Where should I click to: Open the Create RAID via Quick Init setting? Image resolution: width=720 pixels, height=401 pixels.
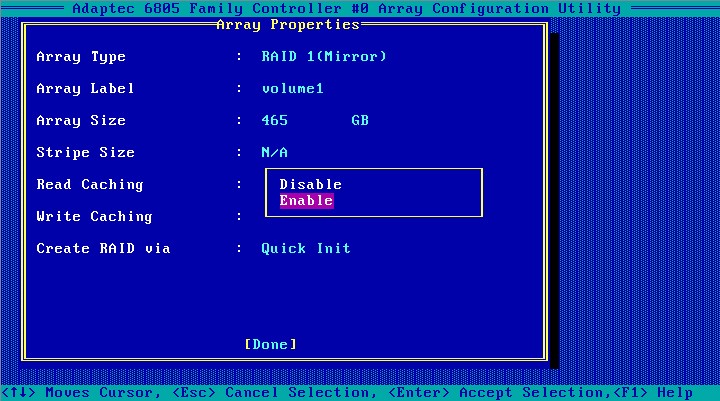[x=306, y=249]
